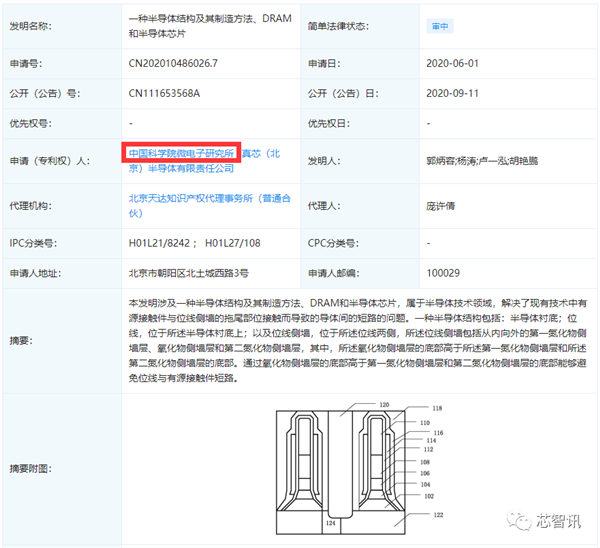Select application date 2020-06-01
This screenshot has width=600, height=548.
click(452, 63)
